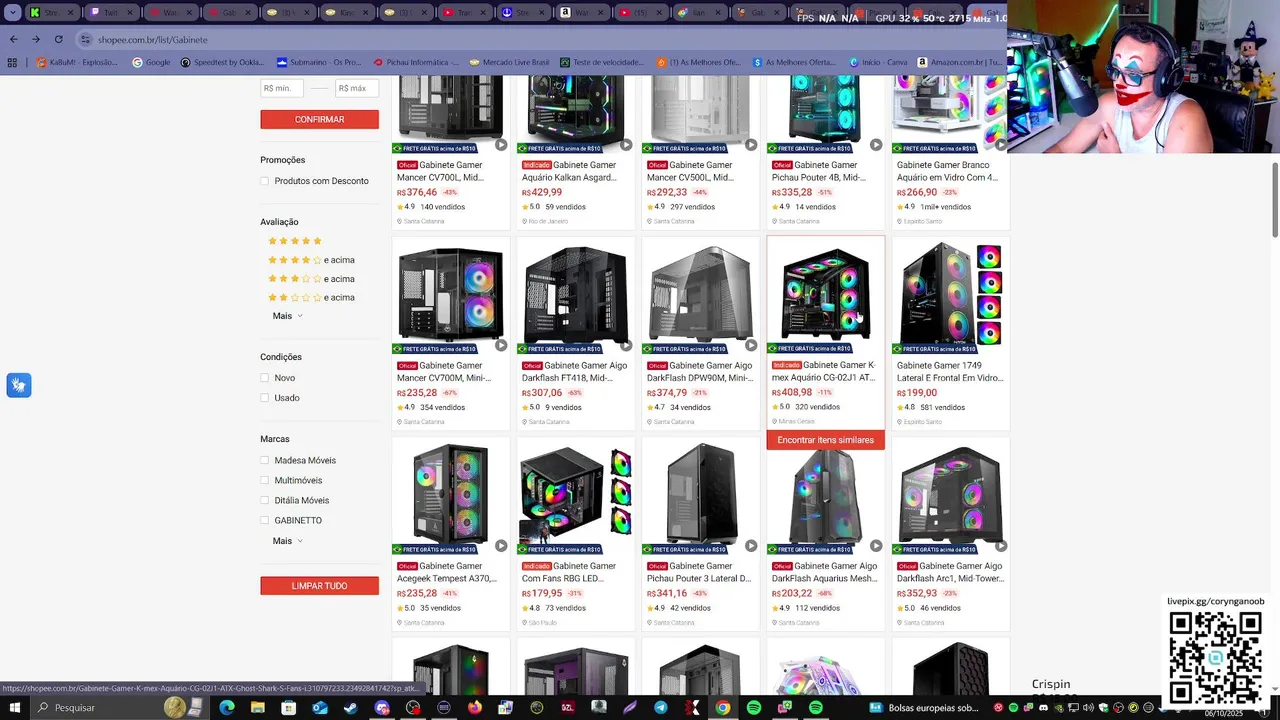Open the Início - Canva bookmark
Viewport: 1280px width, 720px height.
877,62
